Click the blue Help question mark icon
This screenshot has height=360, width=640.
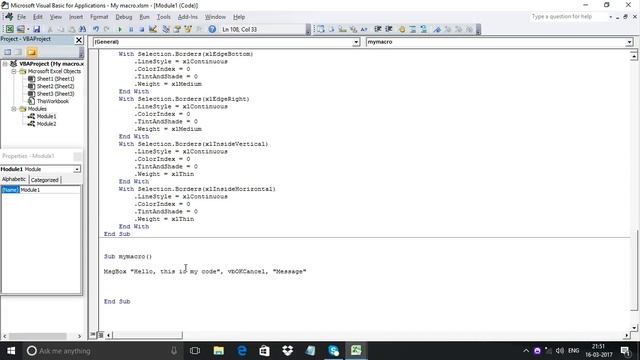click(212, 29)
